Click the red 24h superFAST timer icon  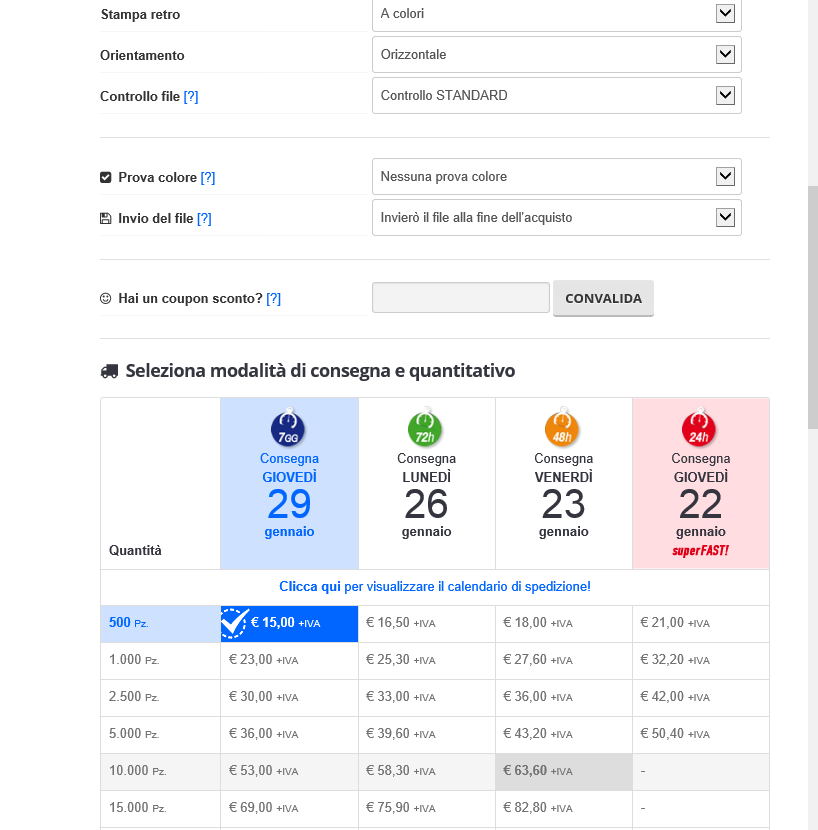pos(700,430)
